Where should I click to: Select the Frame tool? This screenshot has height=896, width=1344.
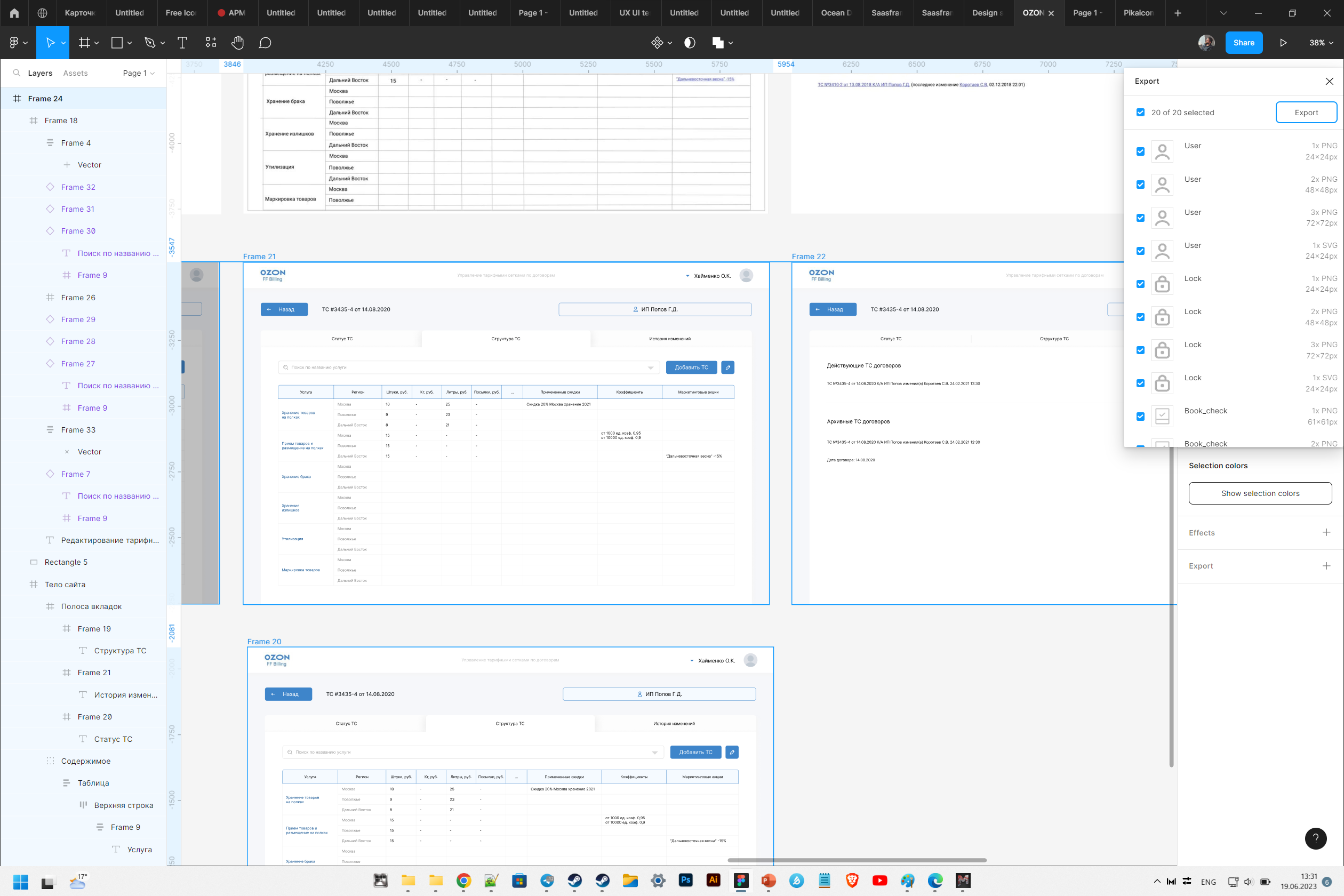(84, 43)
